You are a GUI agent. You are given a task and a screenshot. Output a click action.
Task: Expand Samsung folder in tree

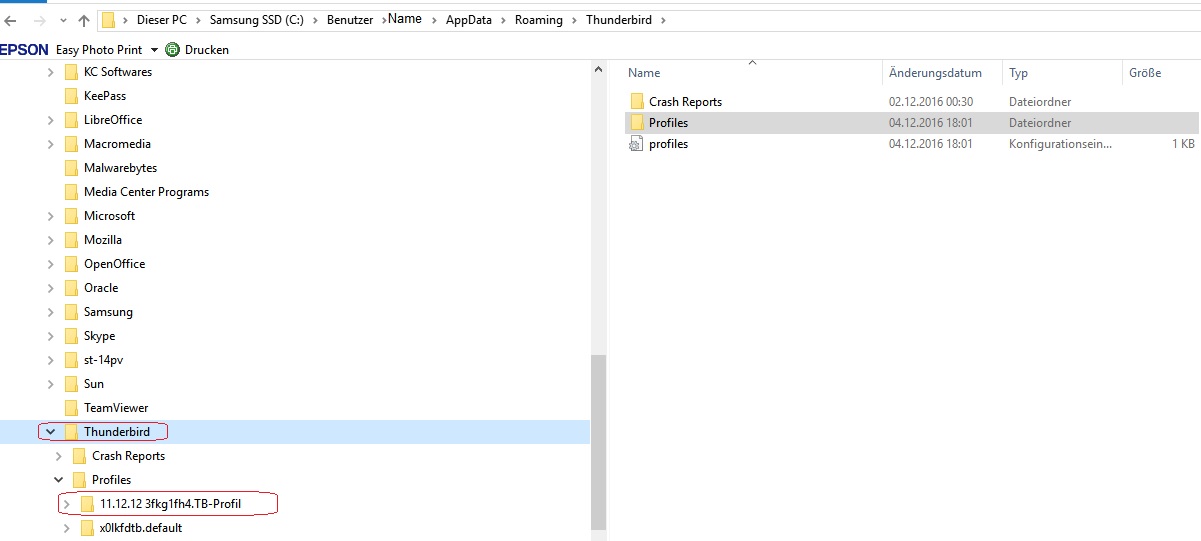51,312
